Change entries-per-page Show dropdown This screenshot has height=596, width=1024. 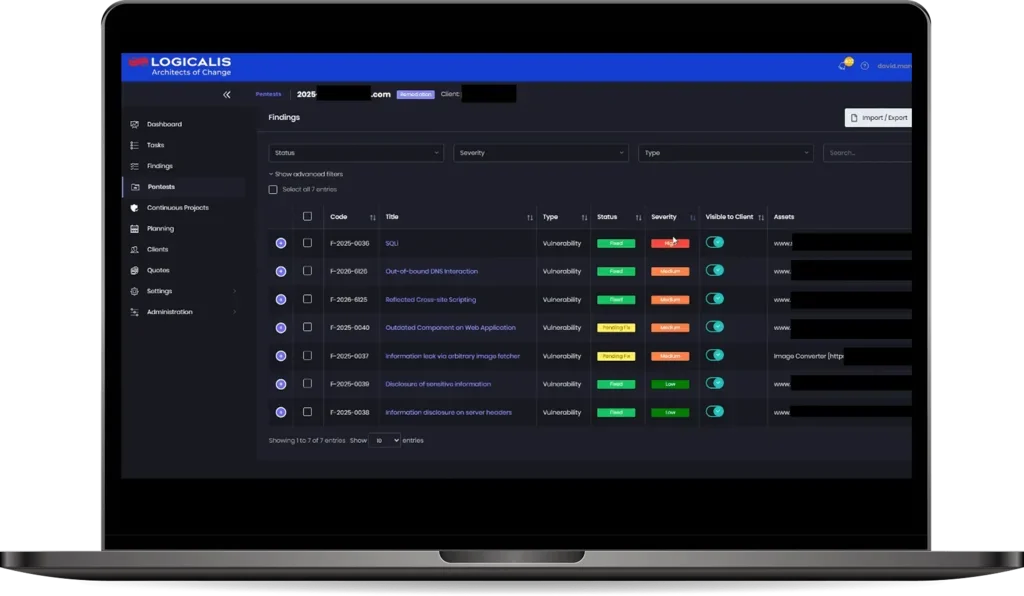[385, 441]
